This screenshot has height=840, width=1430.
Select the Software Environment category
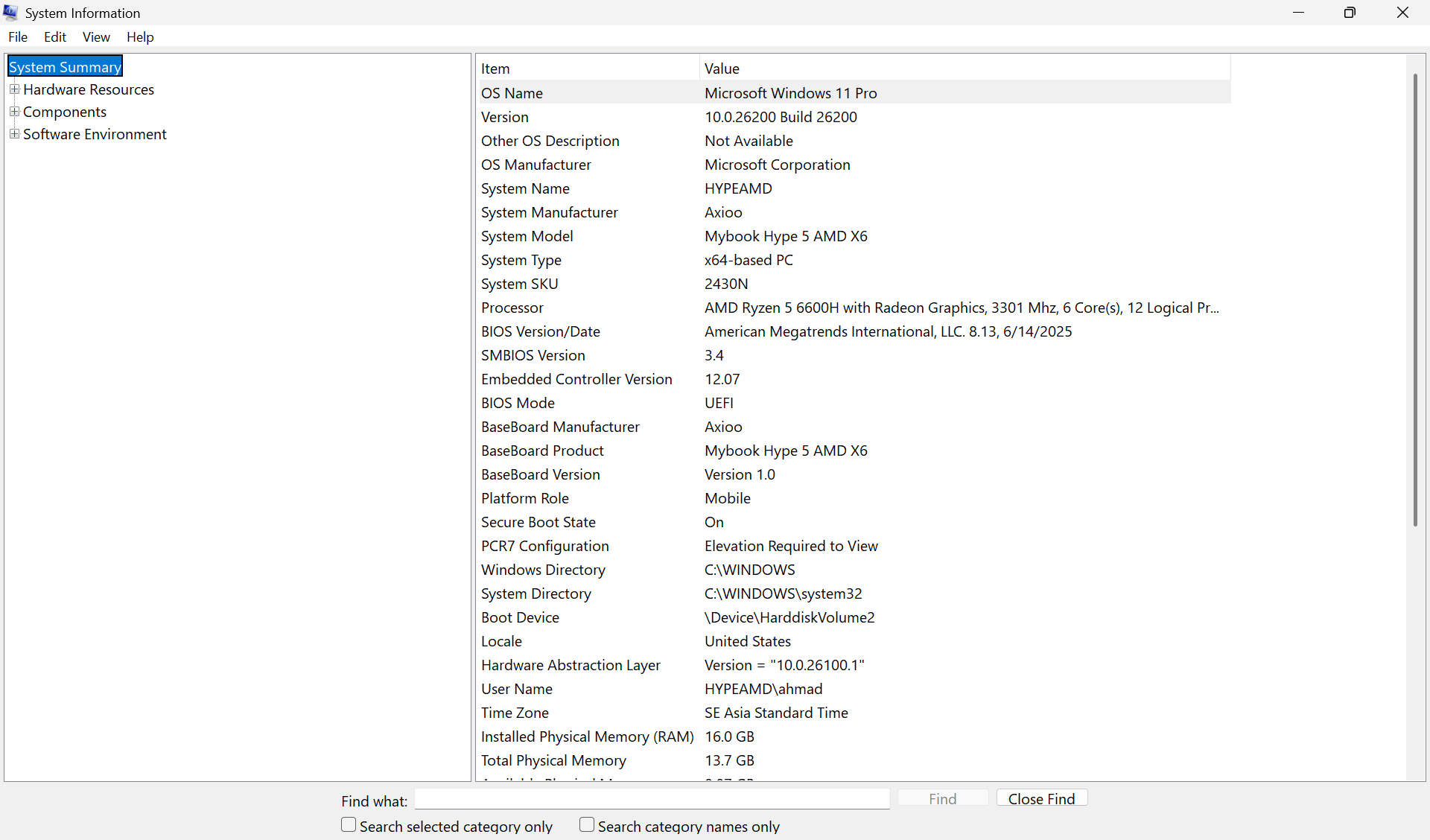[95, 134]
